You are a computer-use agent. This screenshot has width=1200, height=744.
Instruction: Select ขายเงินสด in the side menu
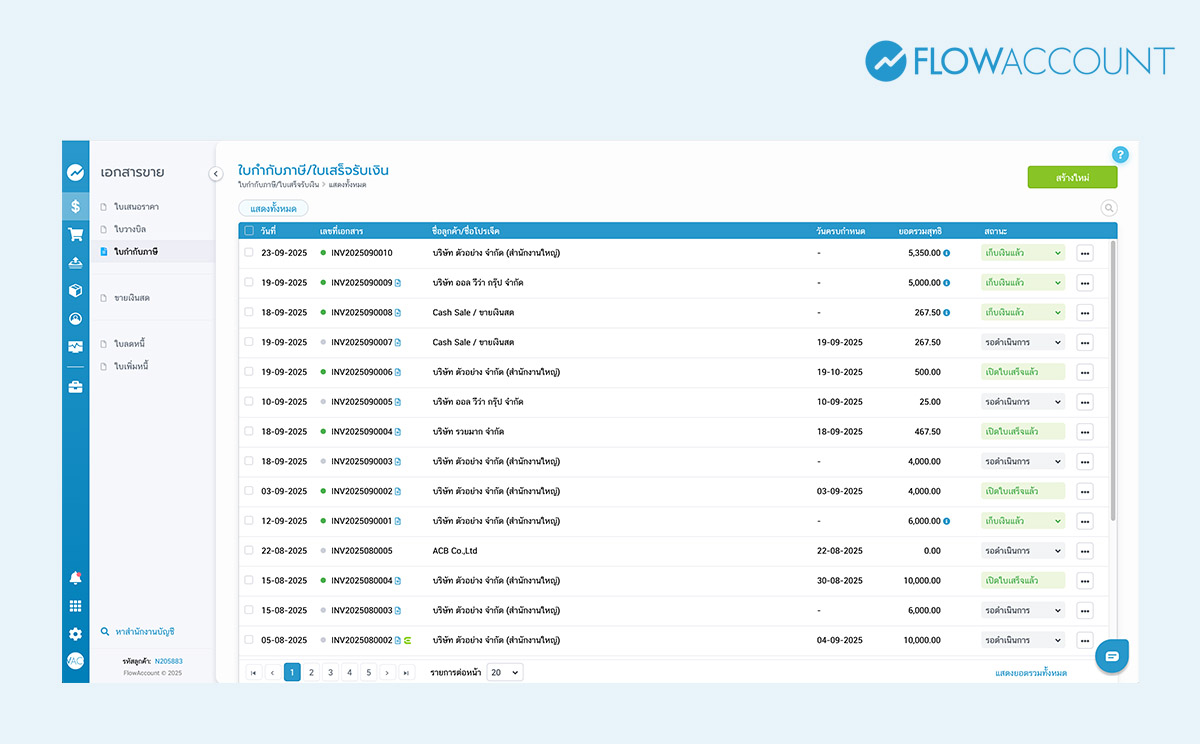(132, 298)
